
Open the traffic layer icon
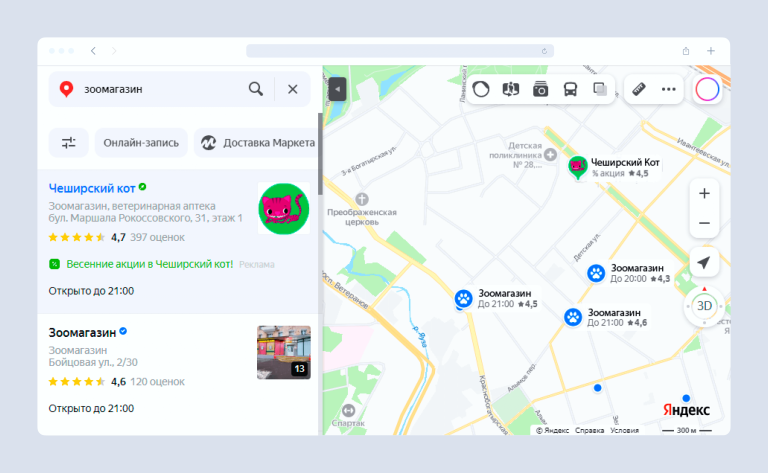(x=481, y=89)
